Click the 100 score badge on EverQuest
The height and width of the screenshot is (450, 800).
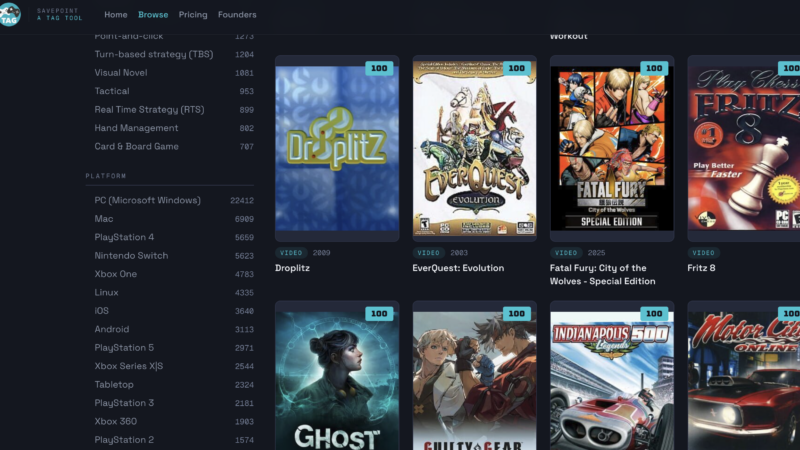[x=517, y=68]
